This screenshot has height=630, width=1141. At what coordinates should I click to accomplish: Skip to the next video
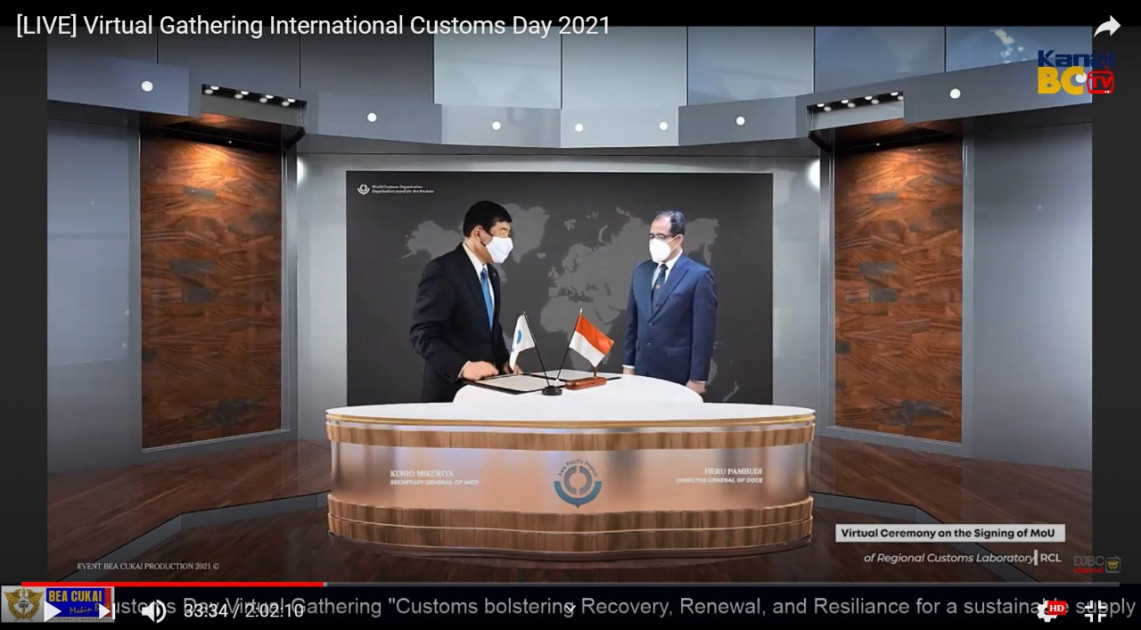[x=103, y=611]
